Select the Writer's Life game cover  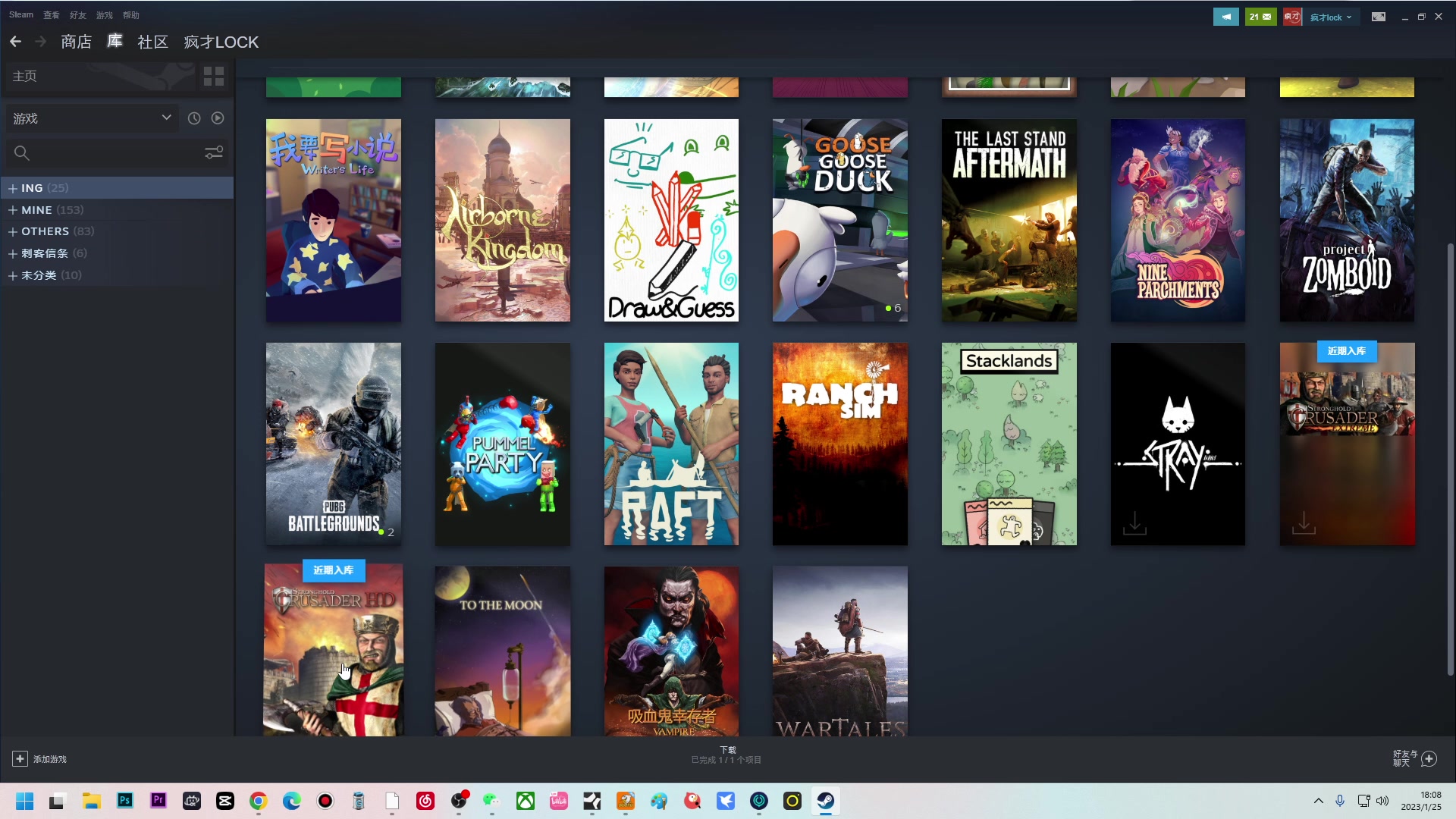coord(334,220)
